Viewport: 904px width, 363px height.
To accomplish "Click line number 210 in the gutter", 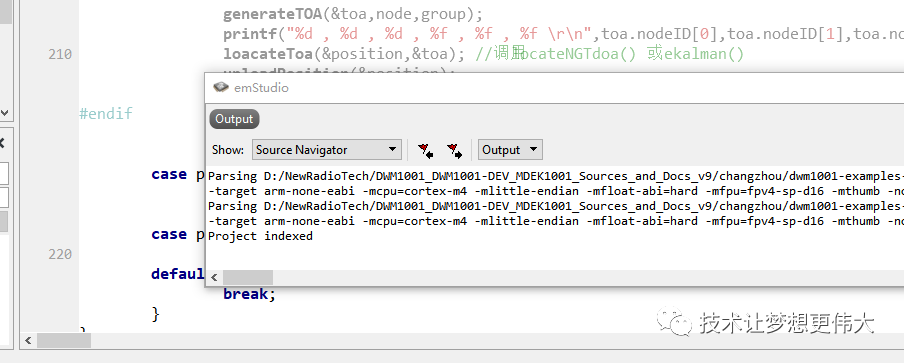I will tap(61, 54).
